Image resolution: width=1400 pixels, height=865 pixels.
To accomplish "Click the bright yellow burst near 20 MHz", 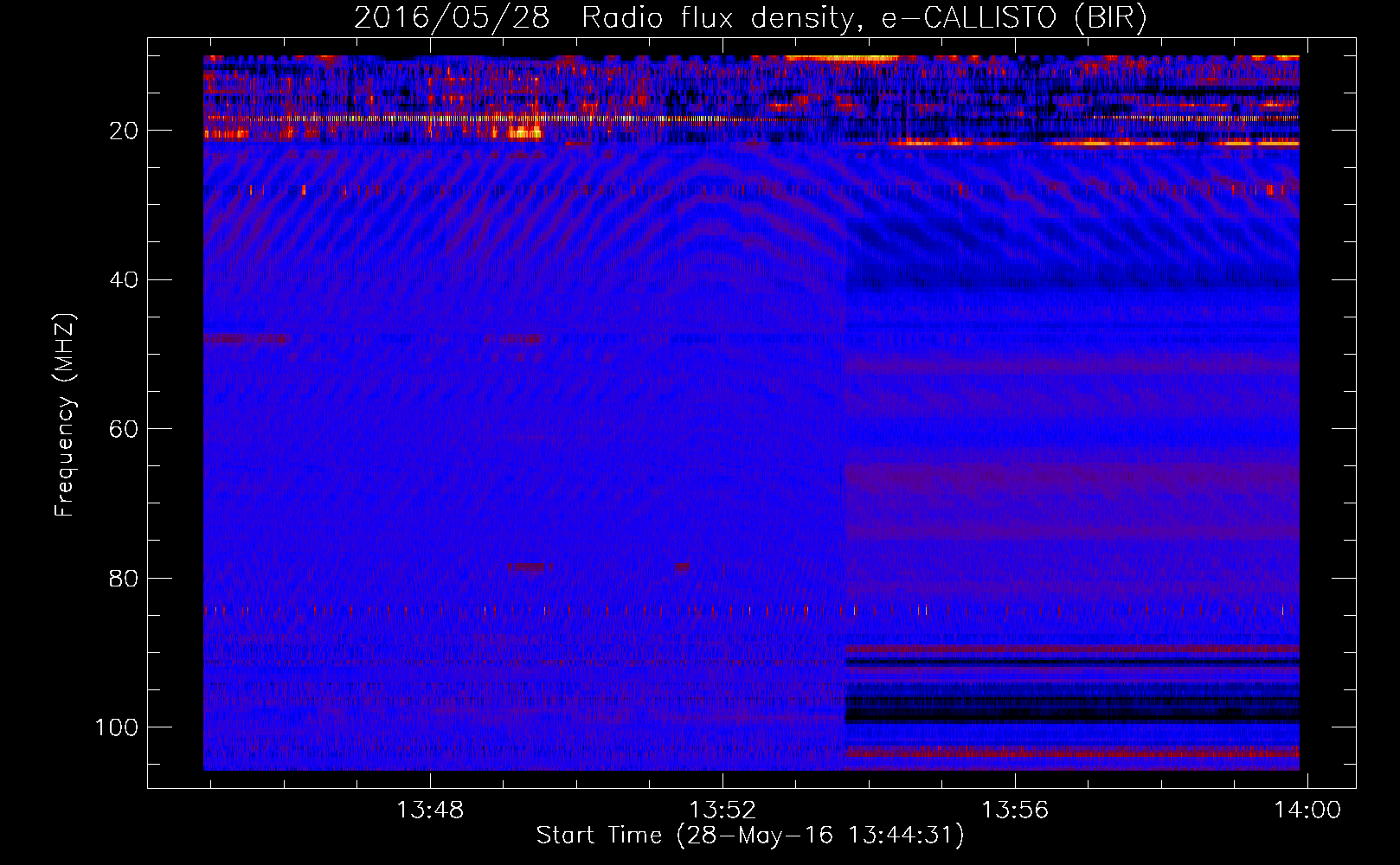I will [523, 133].
